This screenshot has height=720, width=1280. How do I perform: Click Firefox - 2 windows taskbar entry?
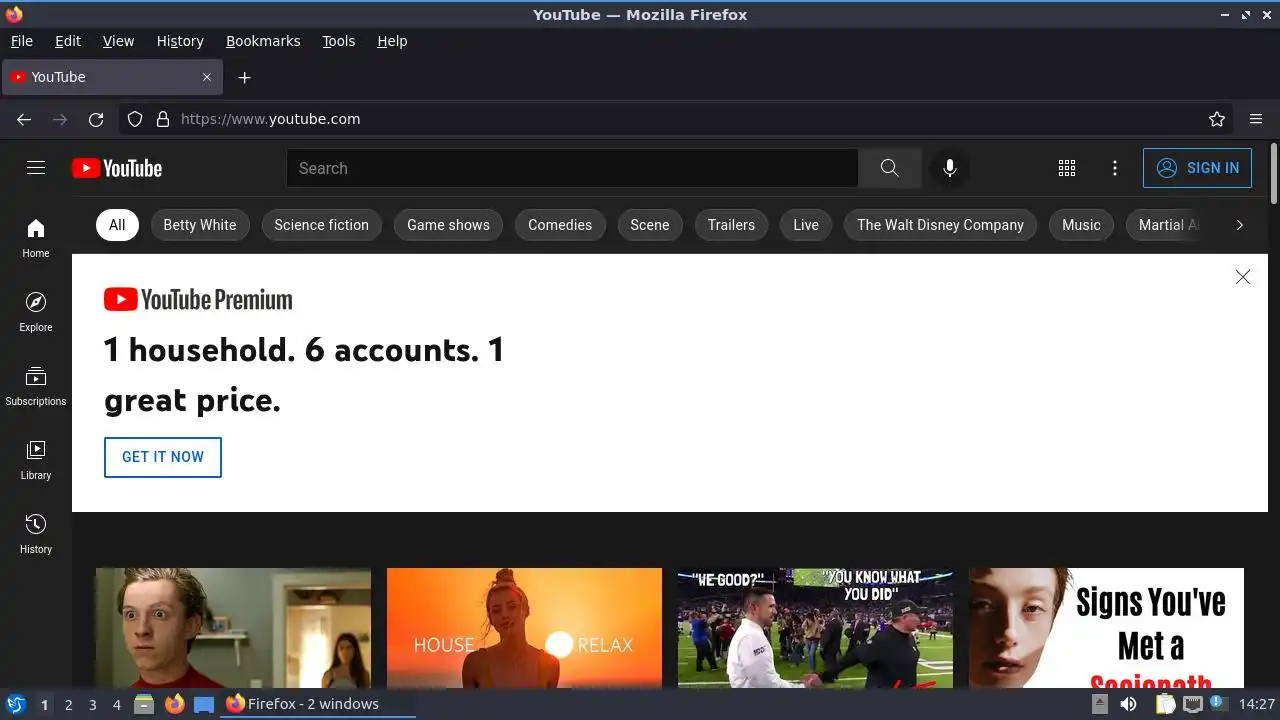318,704
